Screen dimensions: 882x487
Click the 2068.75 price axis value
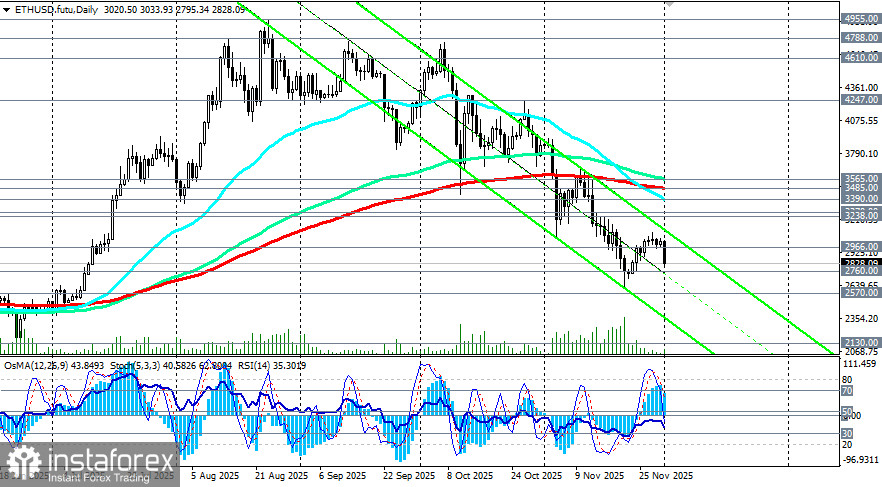[861, 351]
